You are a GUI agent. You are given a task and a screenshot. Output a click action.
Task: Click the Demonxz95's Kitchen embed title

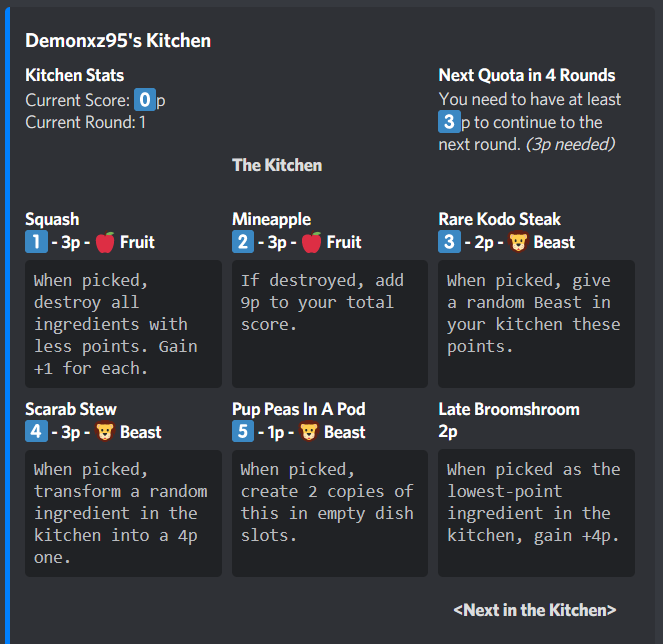pos(118,41)
